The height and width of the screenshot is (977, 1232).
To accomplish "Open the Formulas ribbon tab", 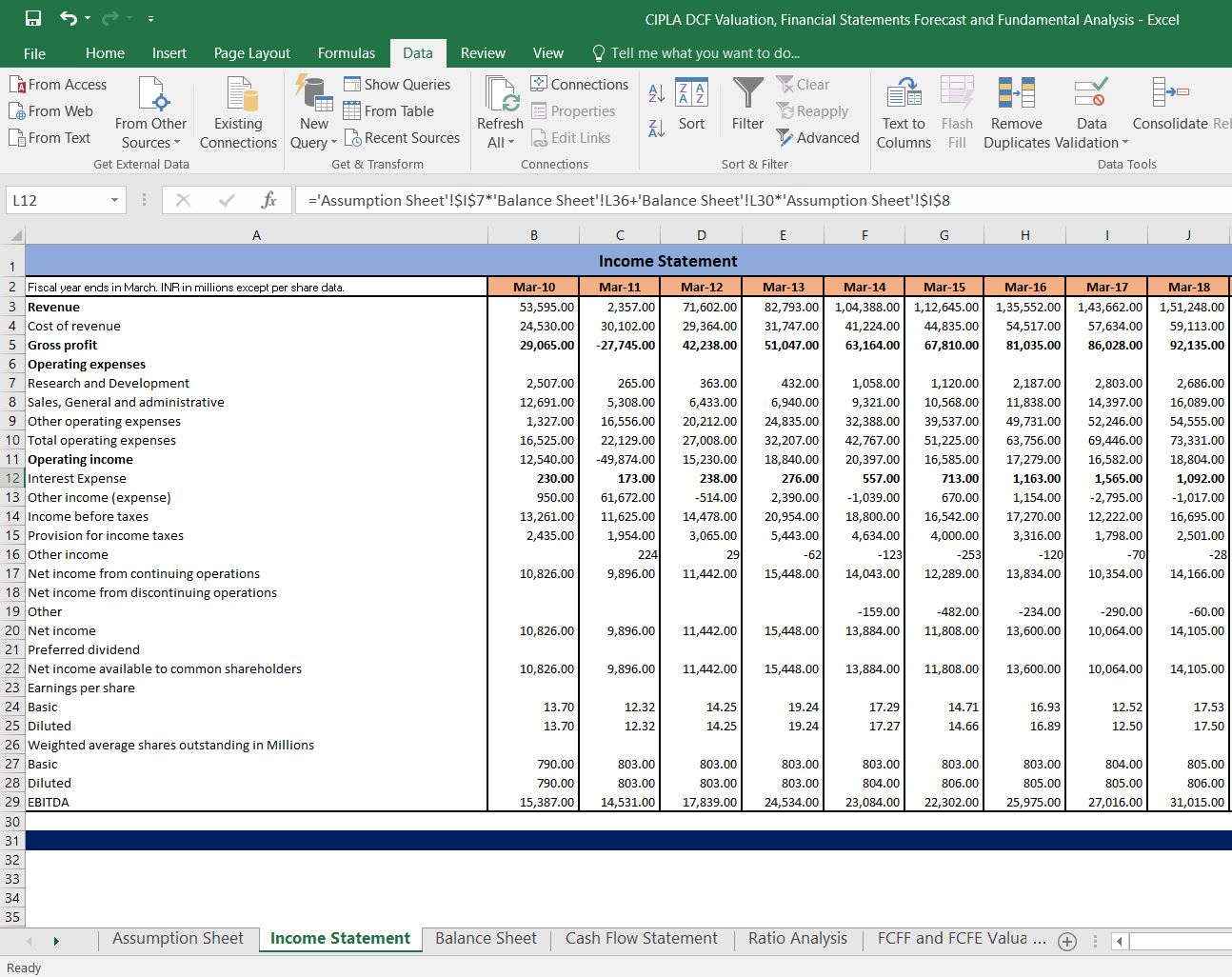I will click(347, 53).
